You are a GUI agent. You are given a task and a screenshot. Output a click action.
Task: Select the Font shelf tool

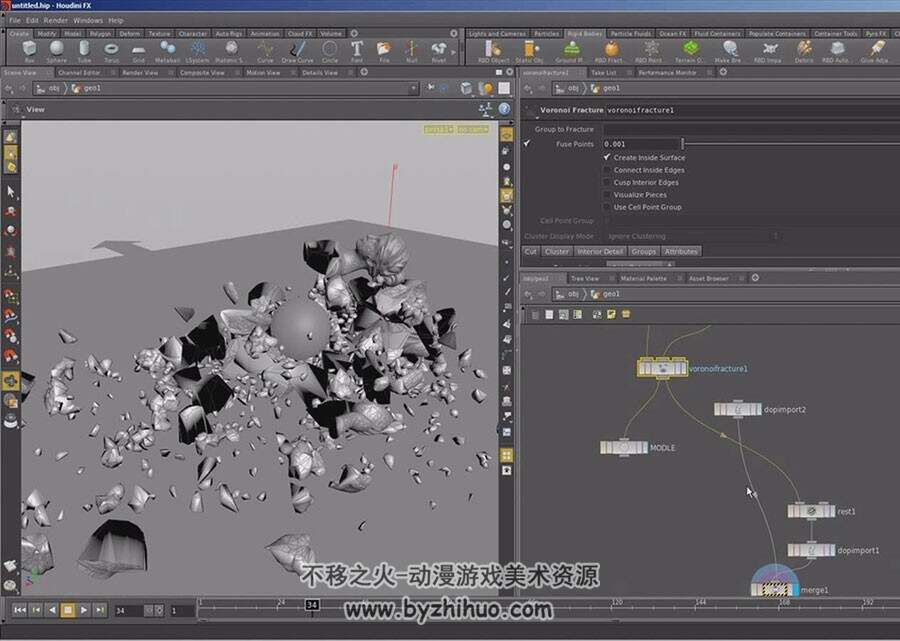[x=356, y=51]
